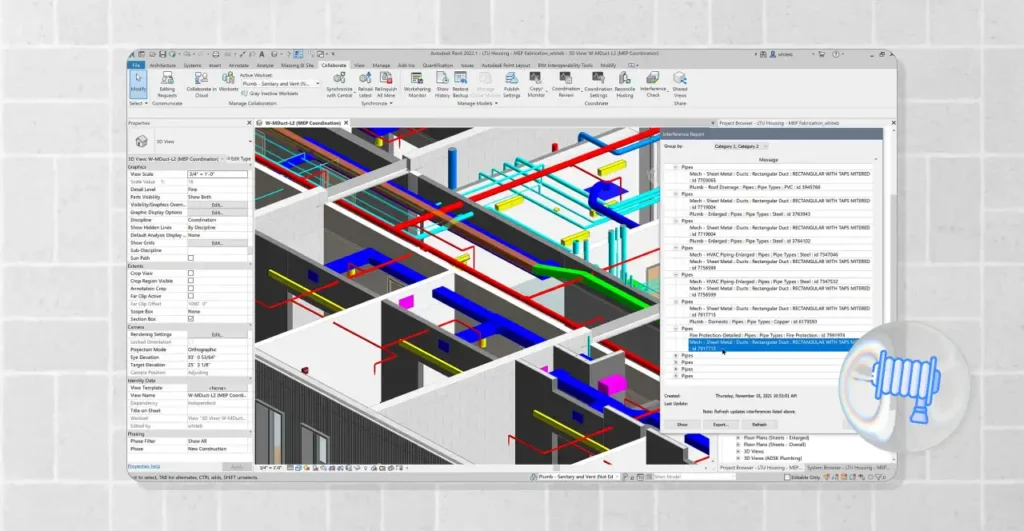Click Copy/Monitor tool
This screenshot has width=1024, height=531.
click(x=536, y=85)
